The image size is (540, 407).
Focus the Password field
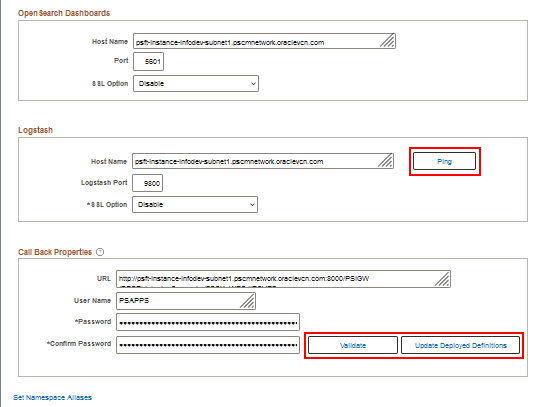coord(208,322)
